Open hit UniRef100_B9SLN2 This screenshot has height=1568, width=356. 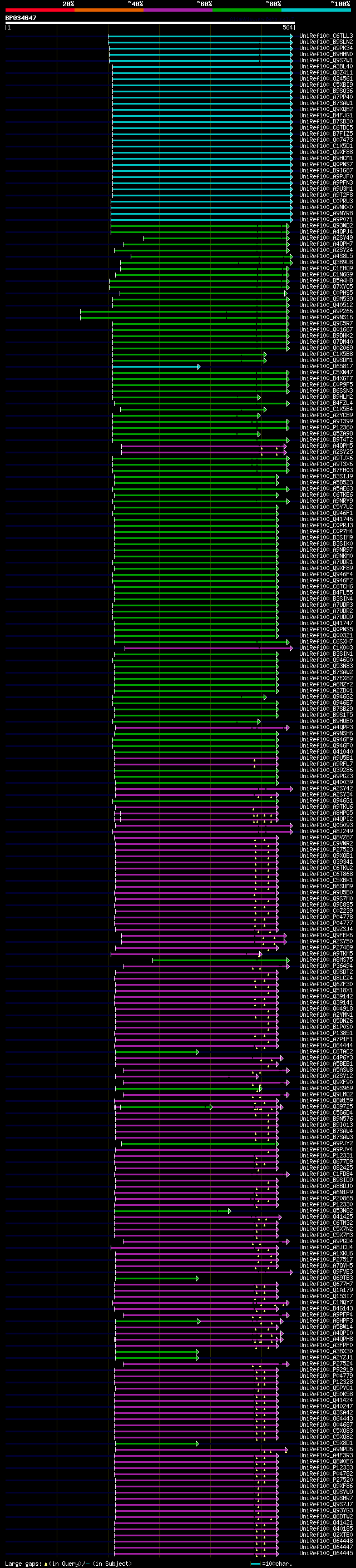326,42
